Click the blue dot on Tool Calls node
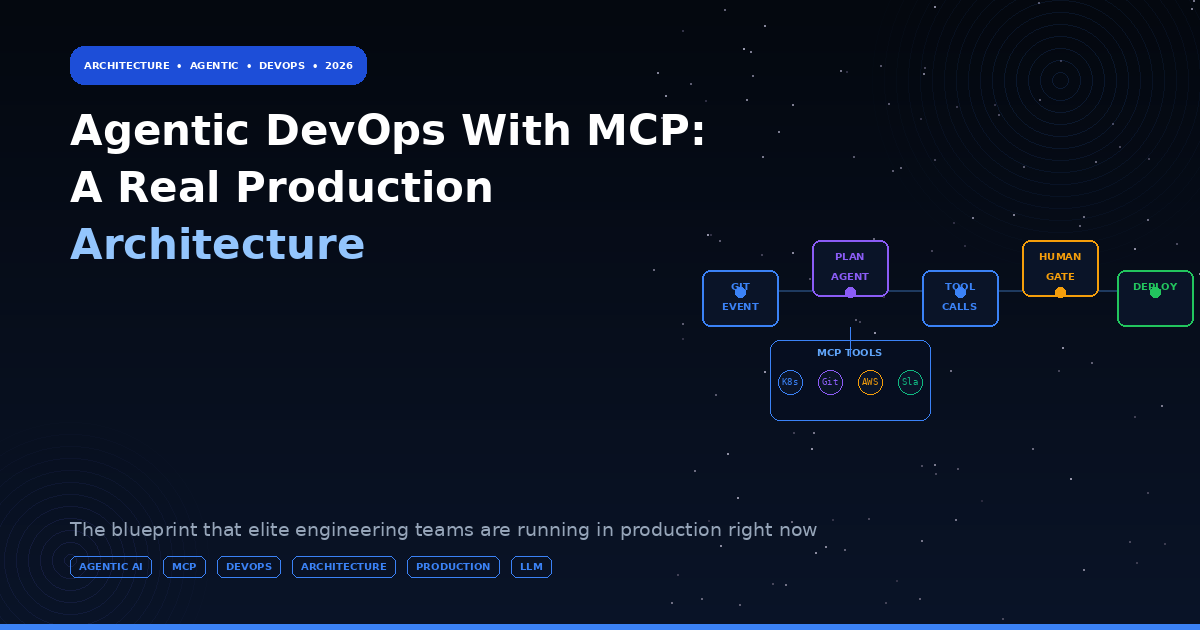 tap(960, 292)
